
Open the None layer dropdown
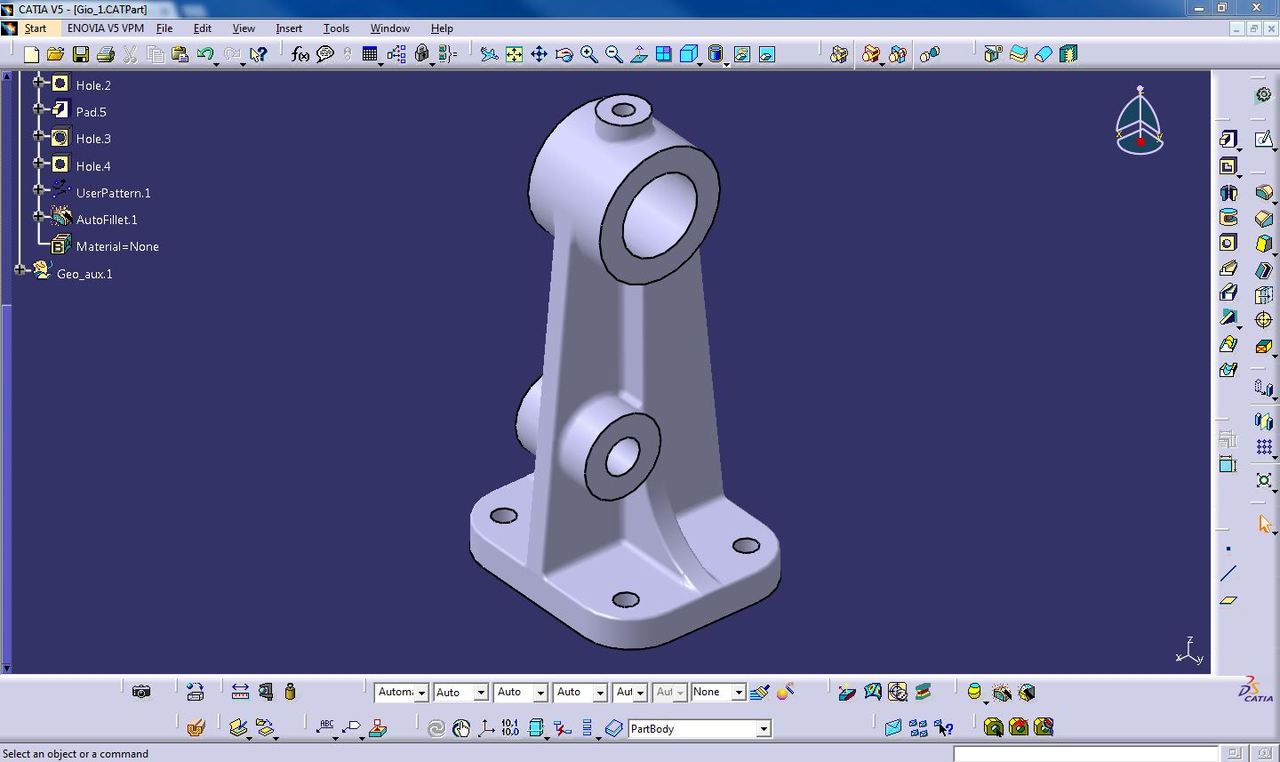[738, 692]
